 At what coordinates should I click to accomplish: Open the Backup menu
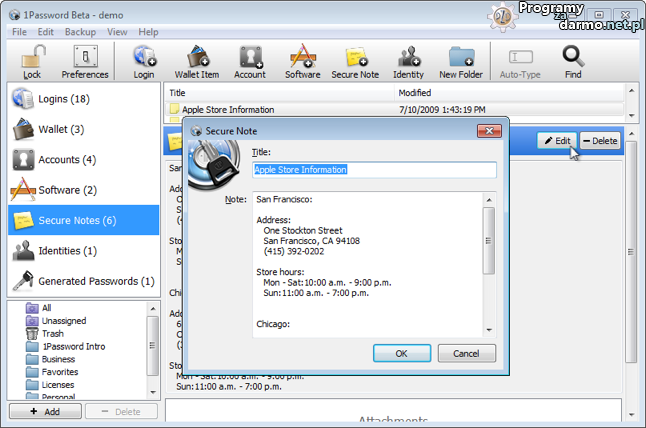coord(80,32)
